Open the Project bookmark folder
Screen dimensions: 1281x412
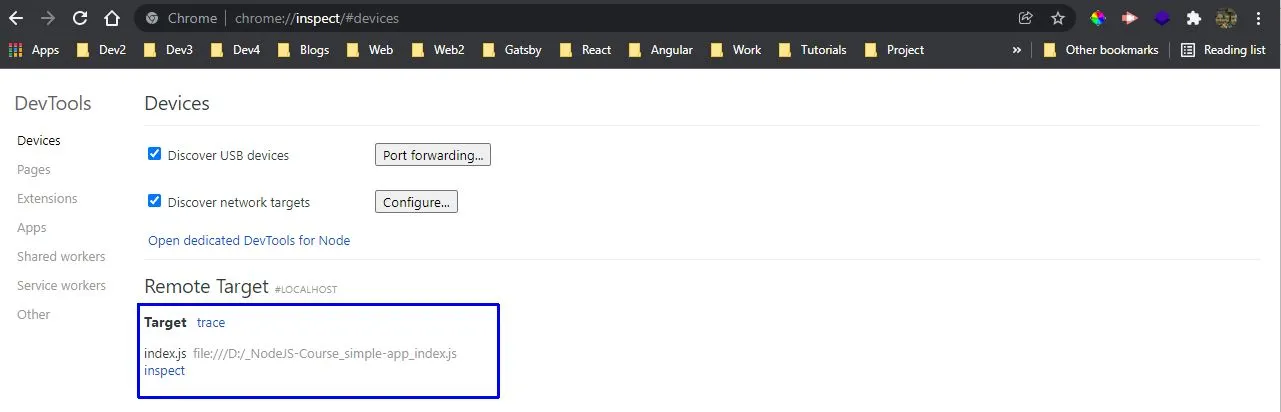pyautogui.click(x=894, y=50)
